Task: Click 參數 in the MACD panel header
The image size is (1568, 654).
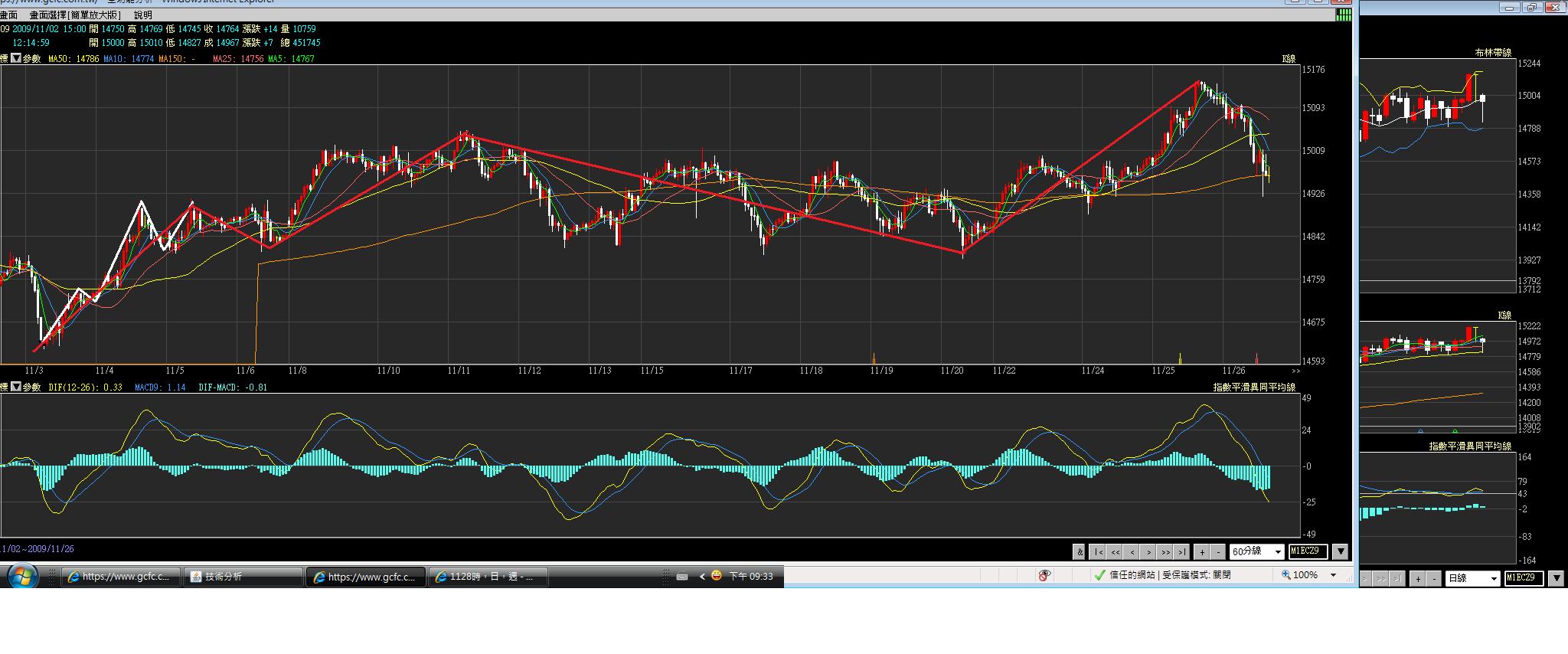Action: 31,387
